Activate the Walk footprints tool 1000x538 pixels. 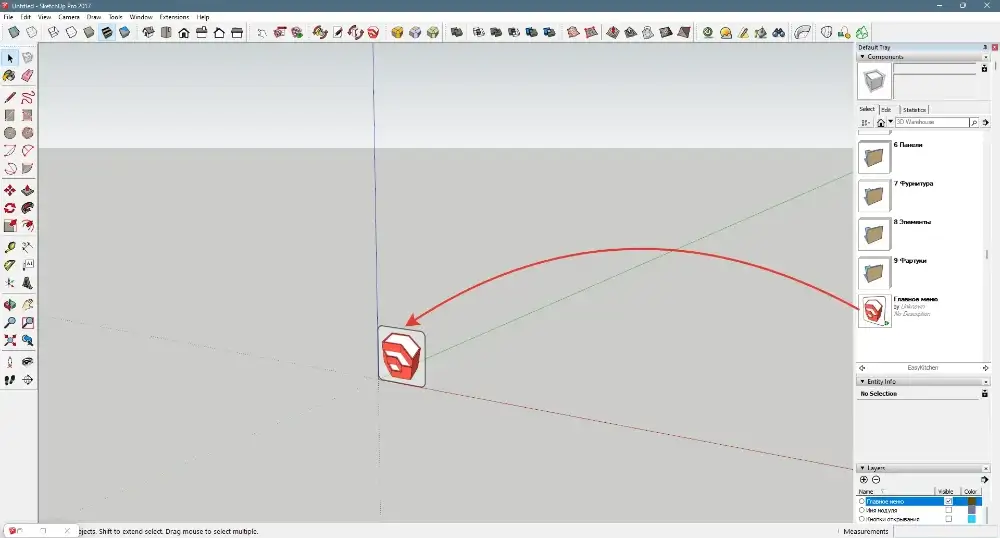(x=10, y=380)
